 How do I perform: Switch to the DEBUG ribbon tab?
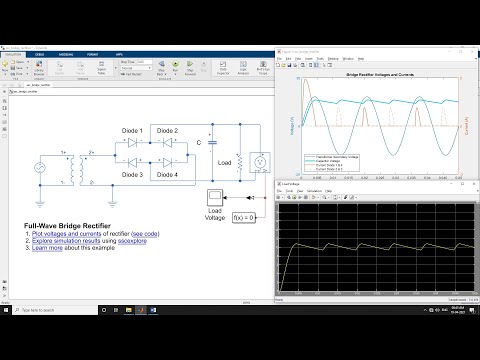click(x=40, y=54)
